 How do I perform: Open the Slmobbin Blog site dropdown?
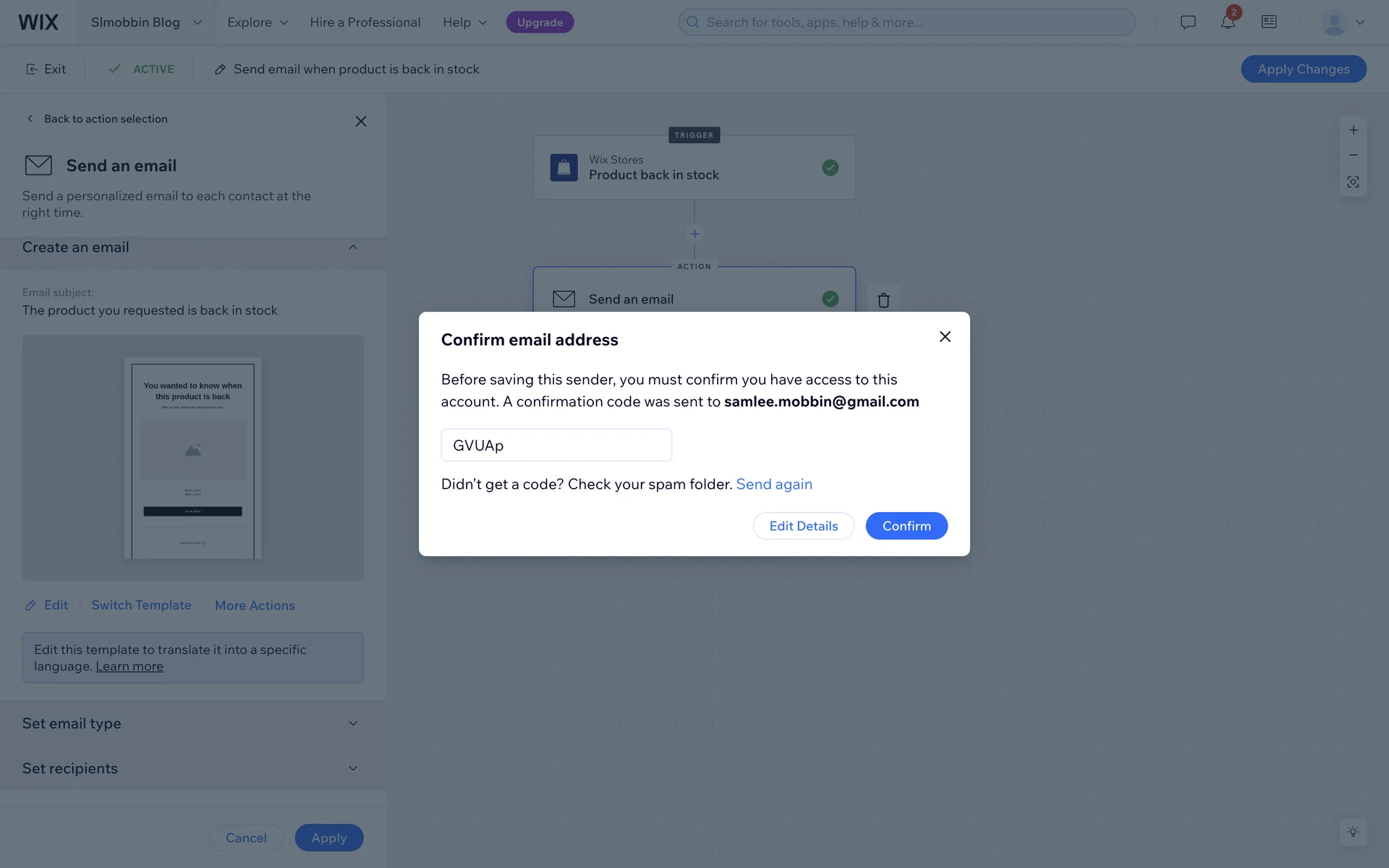click(x=146, y=22)
